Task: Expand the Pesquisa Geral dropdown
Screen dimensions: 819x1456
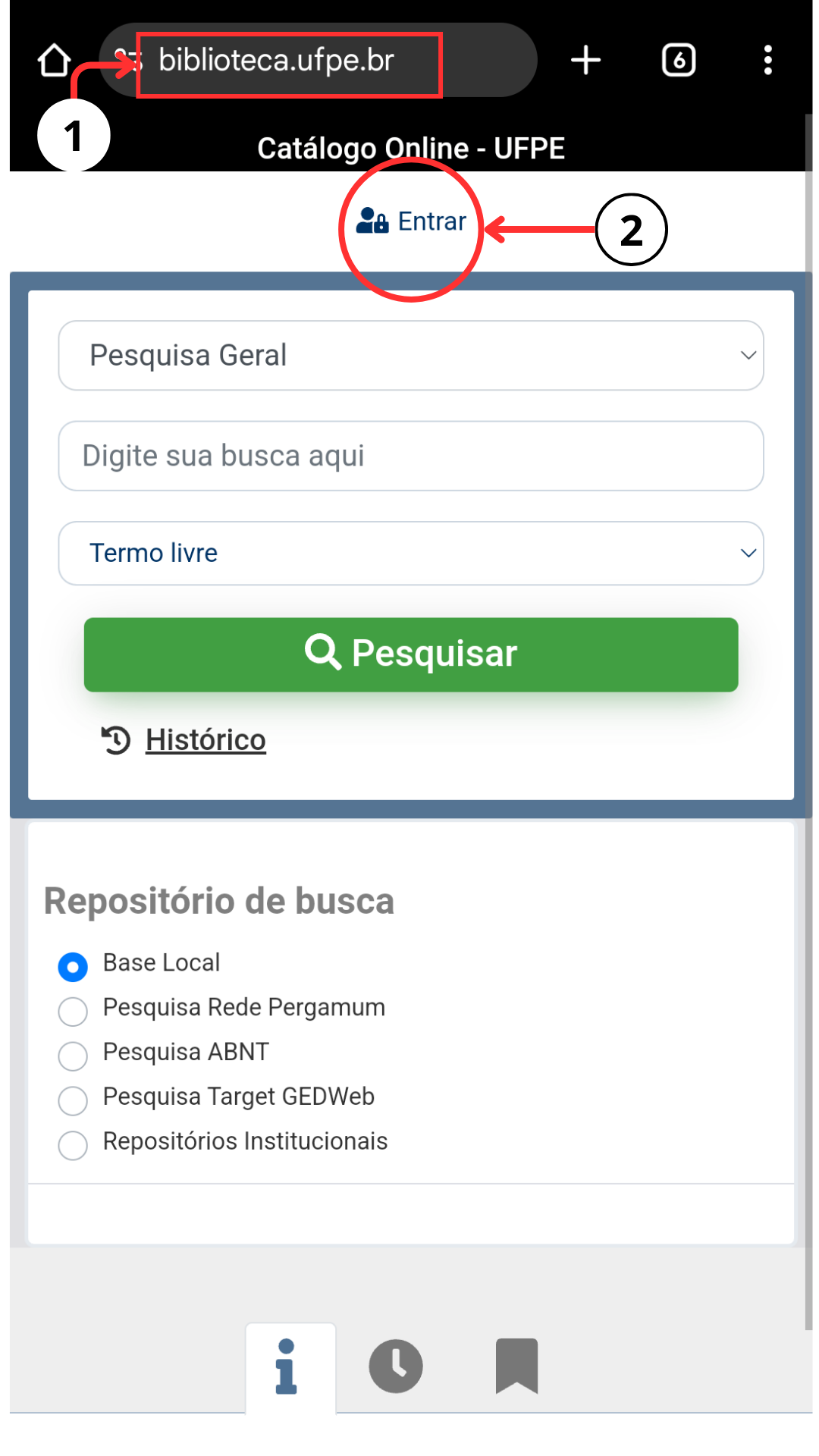Action: pos(410,356)
